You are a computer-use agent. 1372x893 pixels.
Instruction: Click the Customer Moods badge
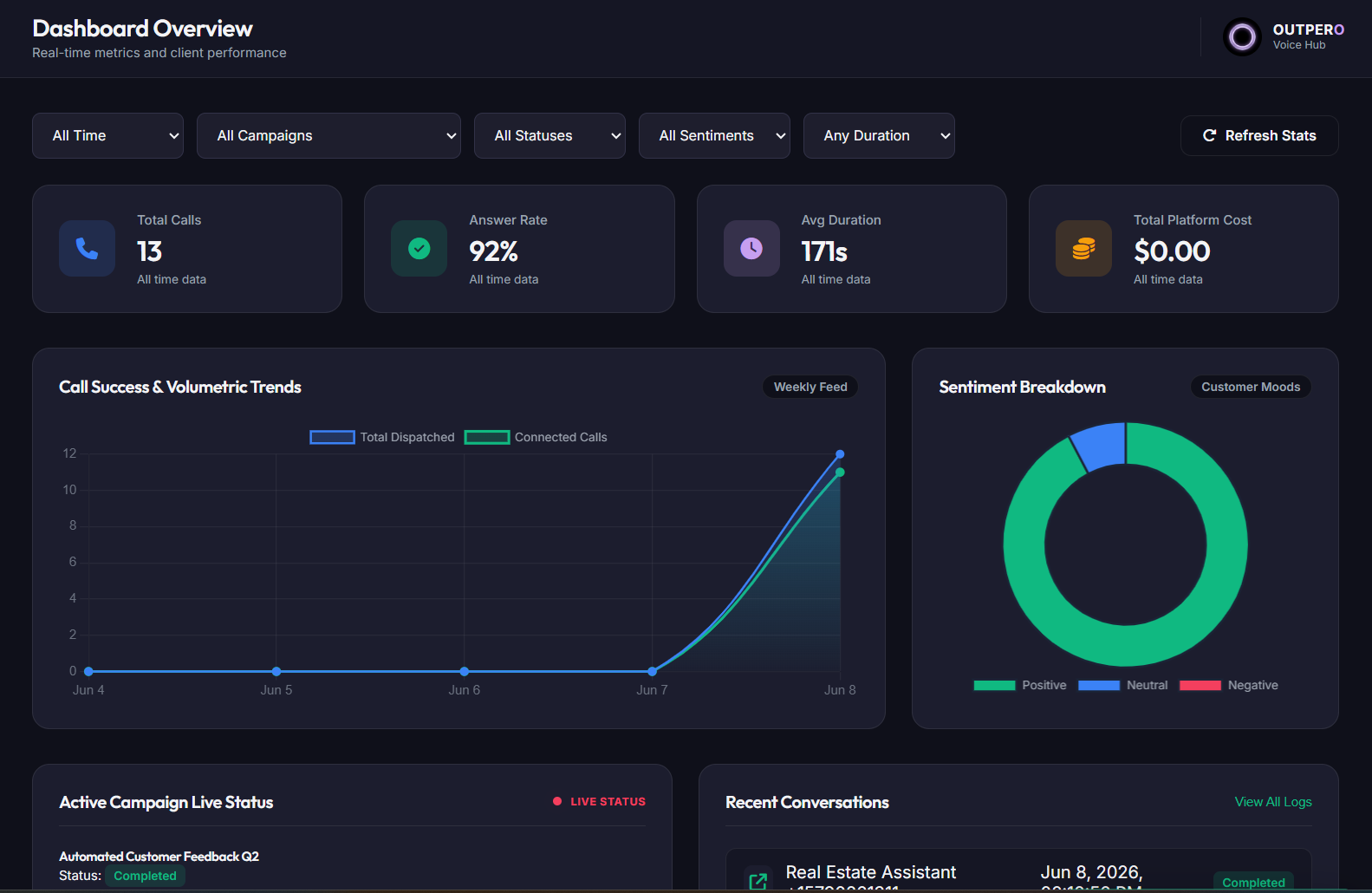tap(1251, 387)
